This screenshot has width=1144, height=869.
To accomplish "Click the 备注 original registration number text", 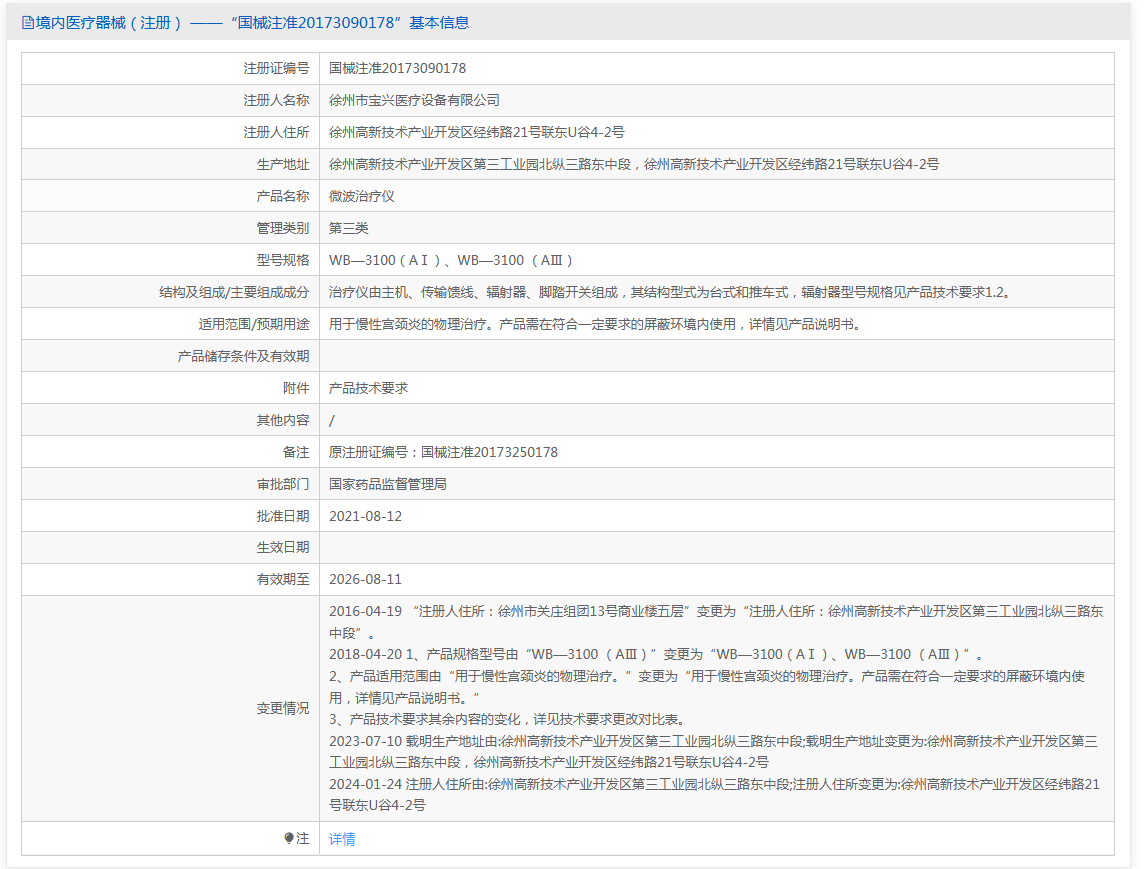I will point(443,452).
